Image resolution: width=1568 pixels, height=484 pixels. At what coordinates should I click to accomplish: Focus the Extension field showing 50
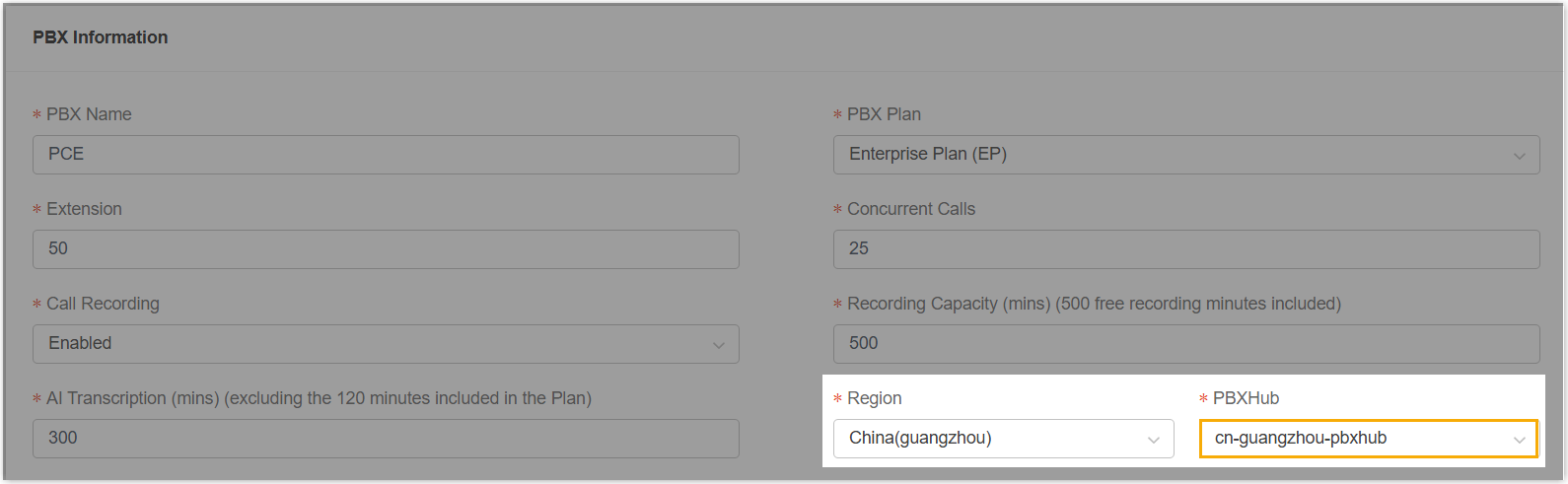click(x=385, y=249)
